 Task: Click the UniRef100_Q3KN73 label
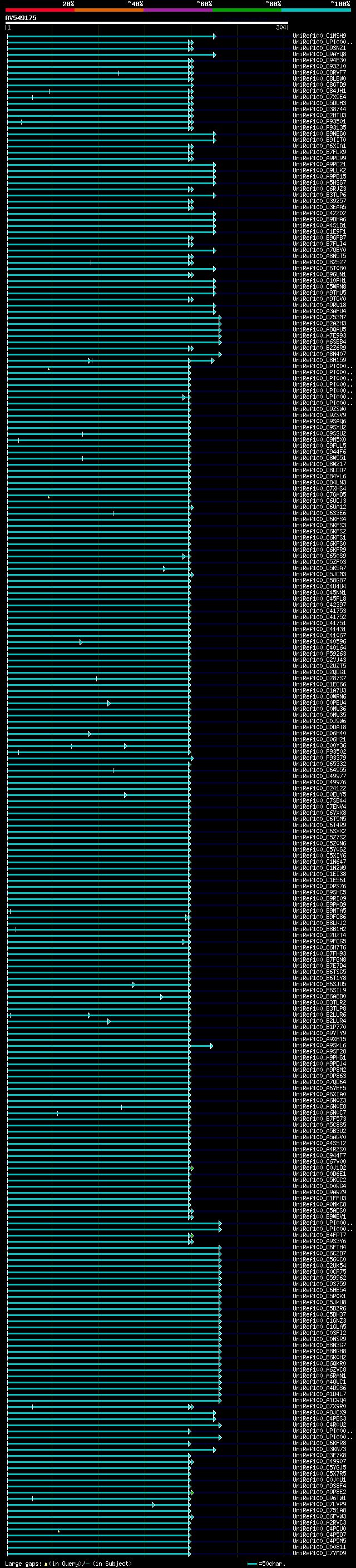(x=319, y=1449)
